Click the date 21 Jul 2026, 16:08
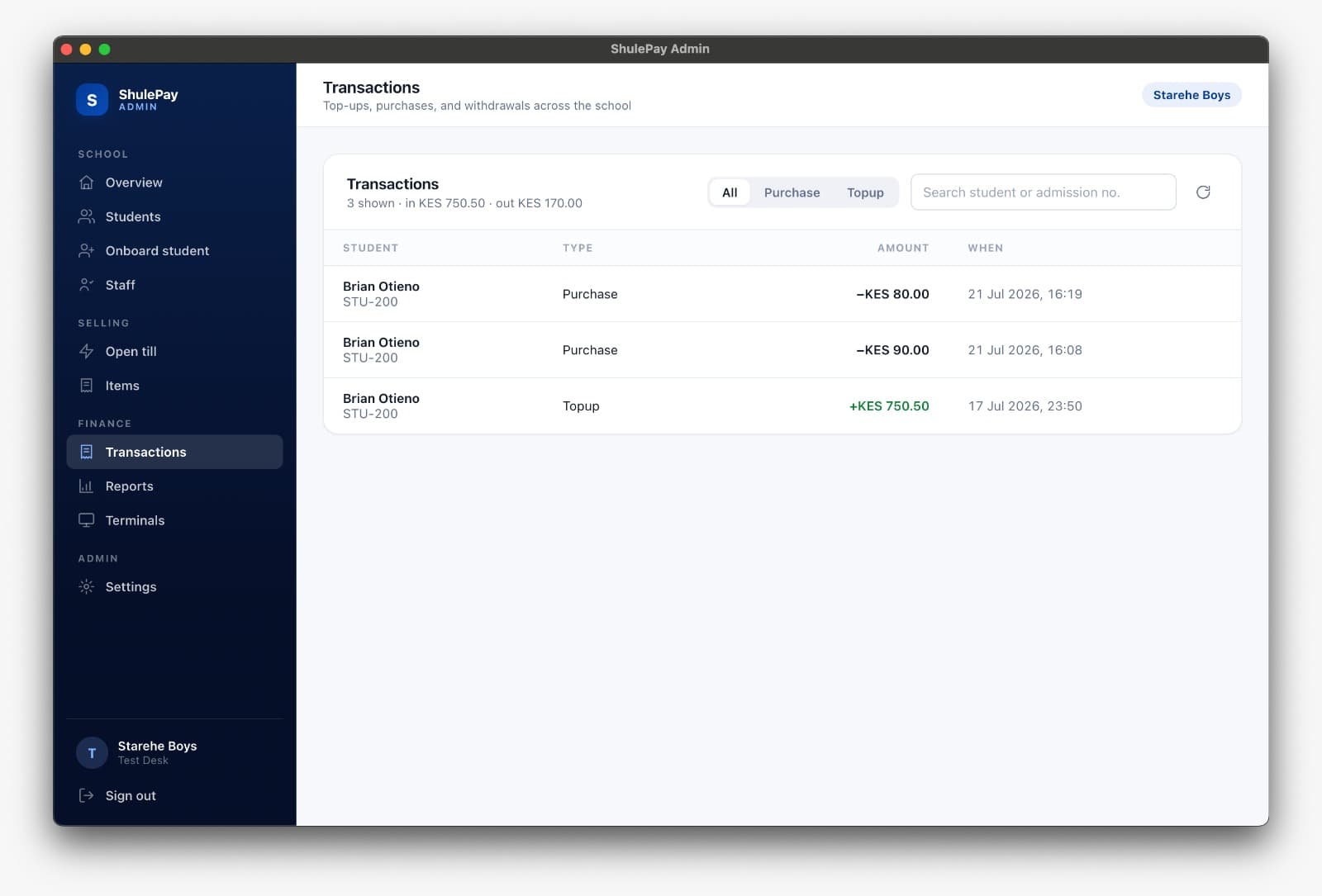Viewport: 1322px width, 896px height. (x=1025, y=350)
